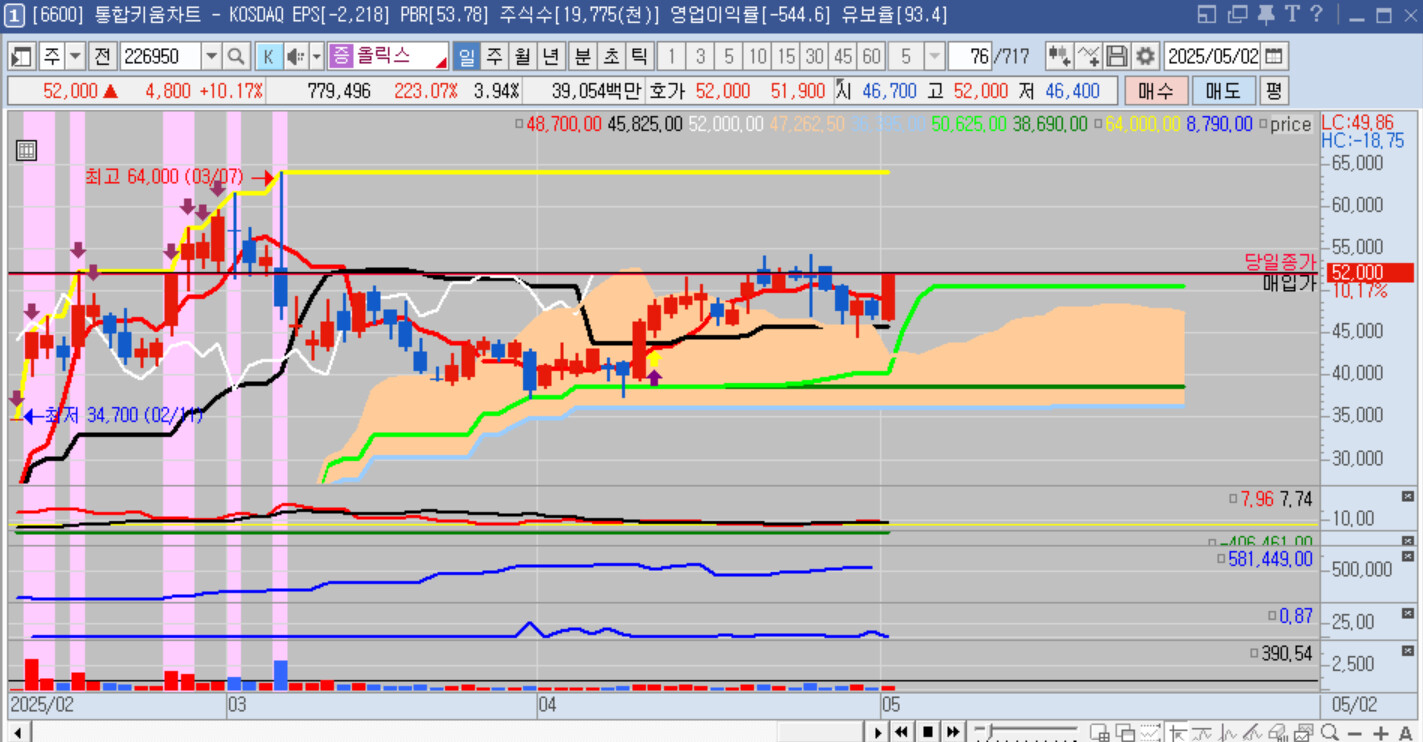
Task: Click the add indicator line icon
Action: point(1088,56)
